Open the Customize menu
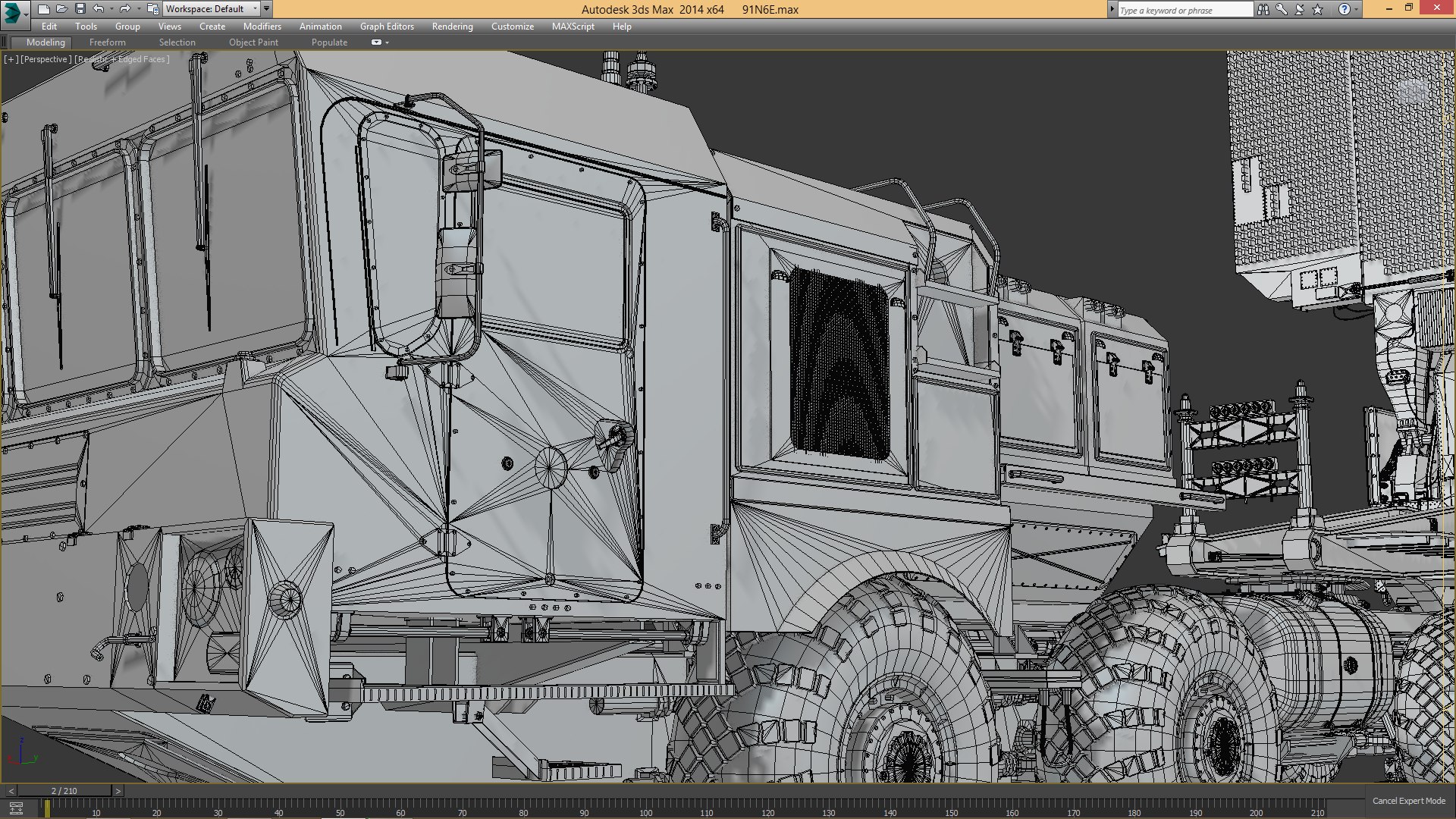The width and height of the screenshot is (1456, 819). point(513,27)
